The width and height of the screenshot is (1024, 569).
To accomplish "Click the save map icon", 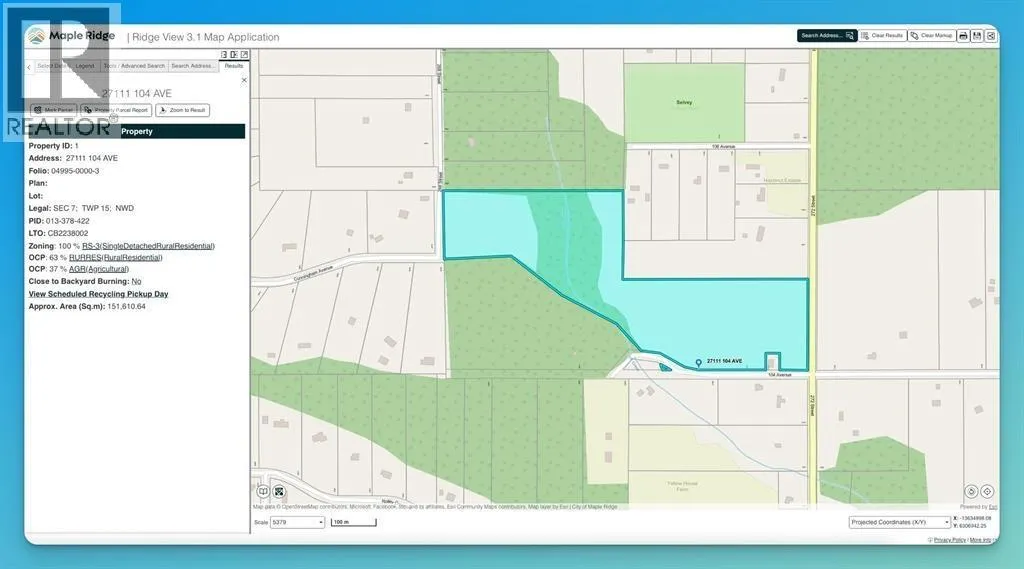I will click(x=977, y=35).
